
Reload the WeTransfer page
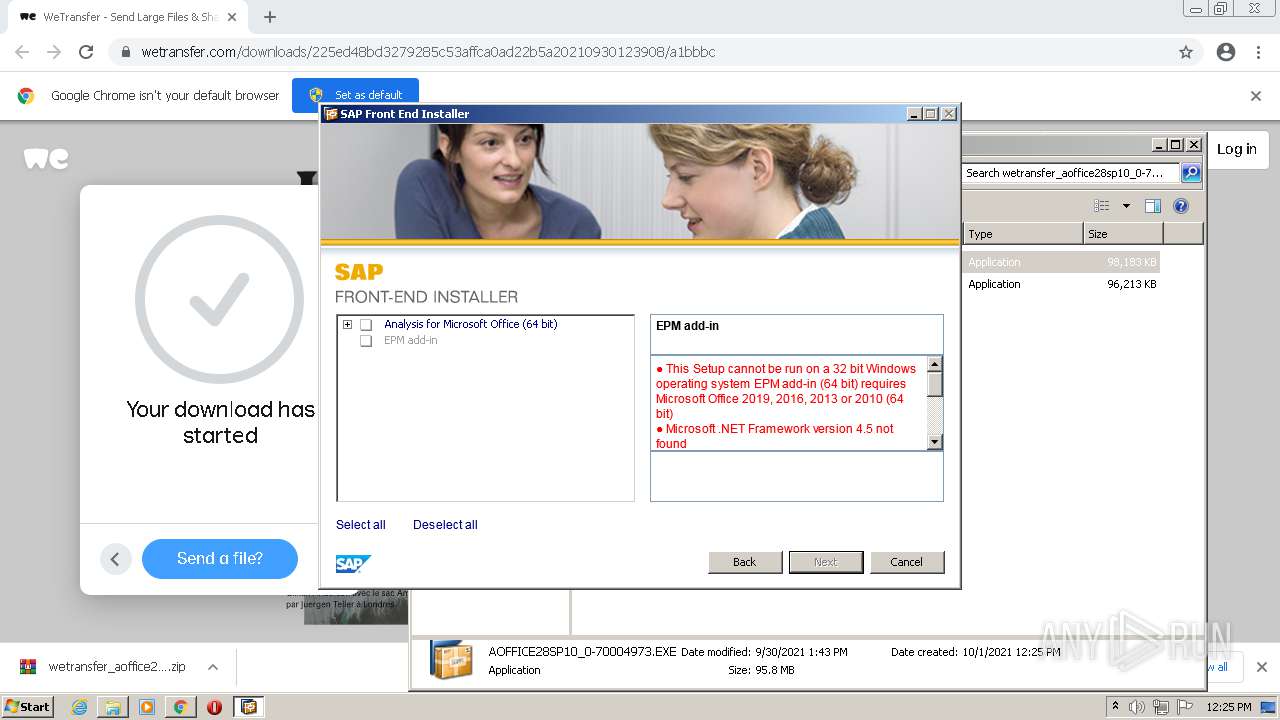pyautogui.click(x=86, y=52)
